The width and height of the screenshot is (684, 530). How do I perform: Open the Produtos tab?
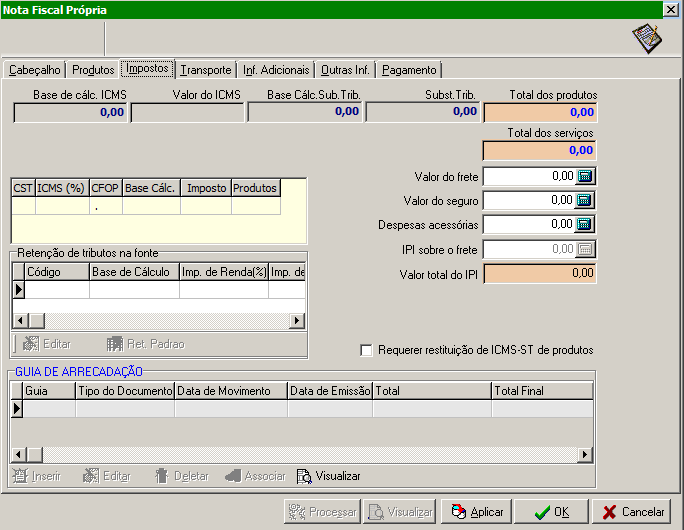93,70
